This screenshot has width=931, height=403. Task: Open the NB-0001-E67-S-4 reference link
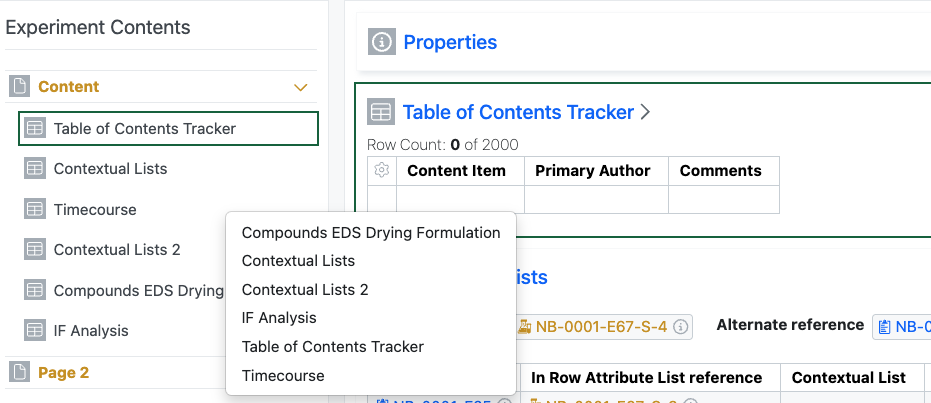(601, 326)
